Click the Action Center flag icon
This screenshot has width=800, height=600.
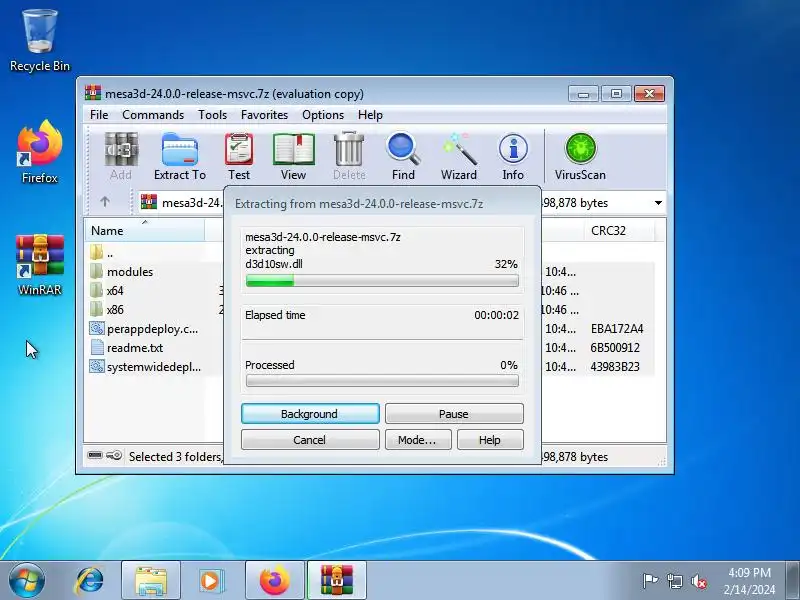[x=650, y=581]
